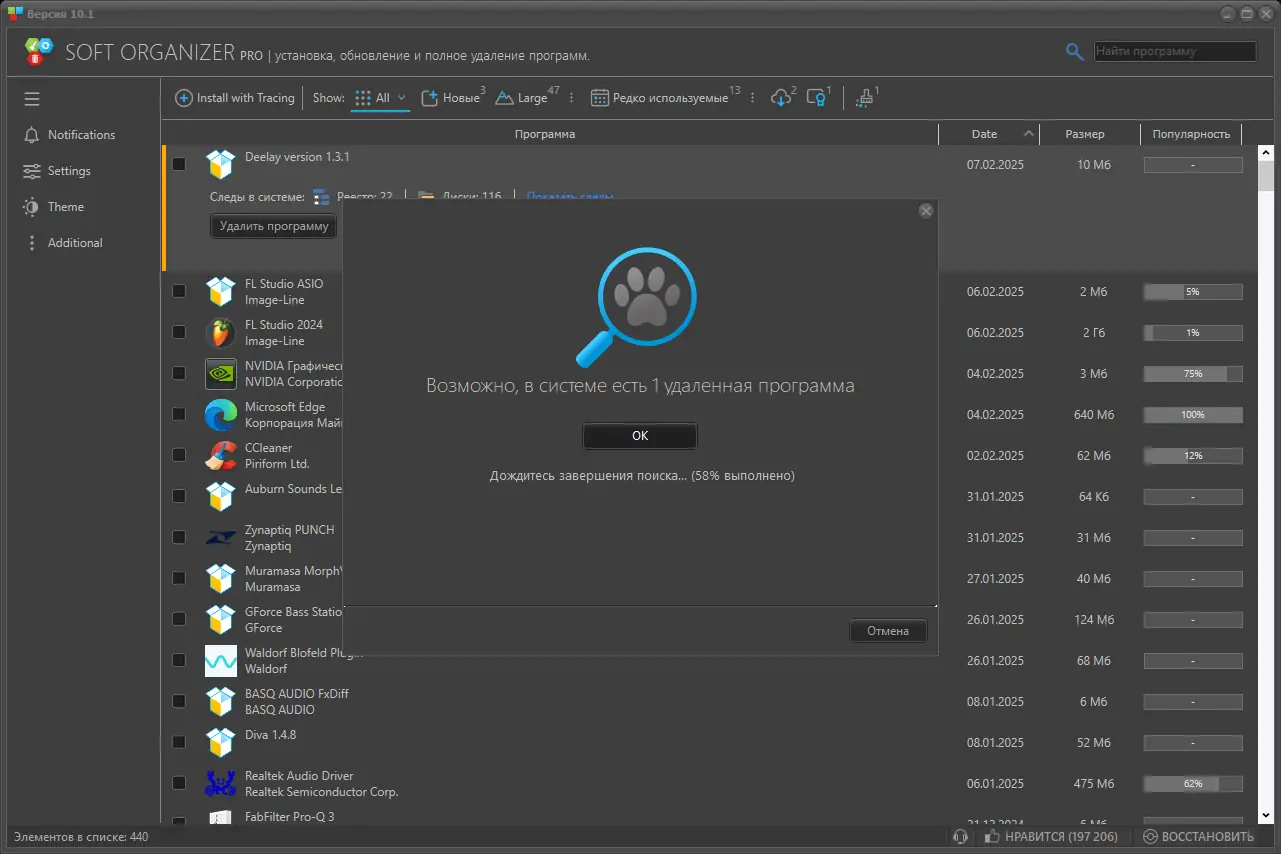This screenshot has height=854, width=1281.
Task: Click ВОССТАНОВИТЬ in the status bar
Action: pos(1198,837)
